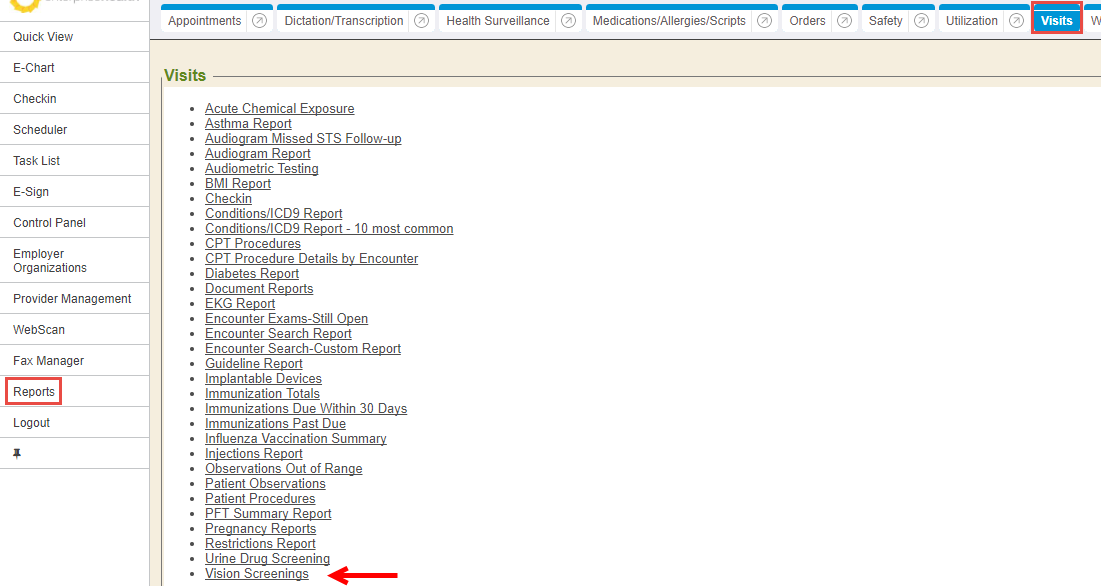Click pop-out icon beside Dictation/Transcription tab
Image resolution: width=1101 pixels, height=586 pixels.
pos(422,21)
